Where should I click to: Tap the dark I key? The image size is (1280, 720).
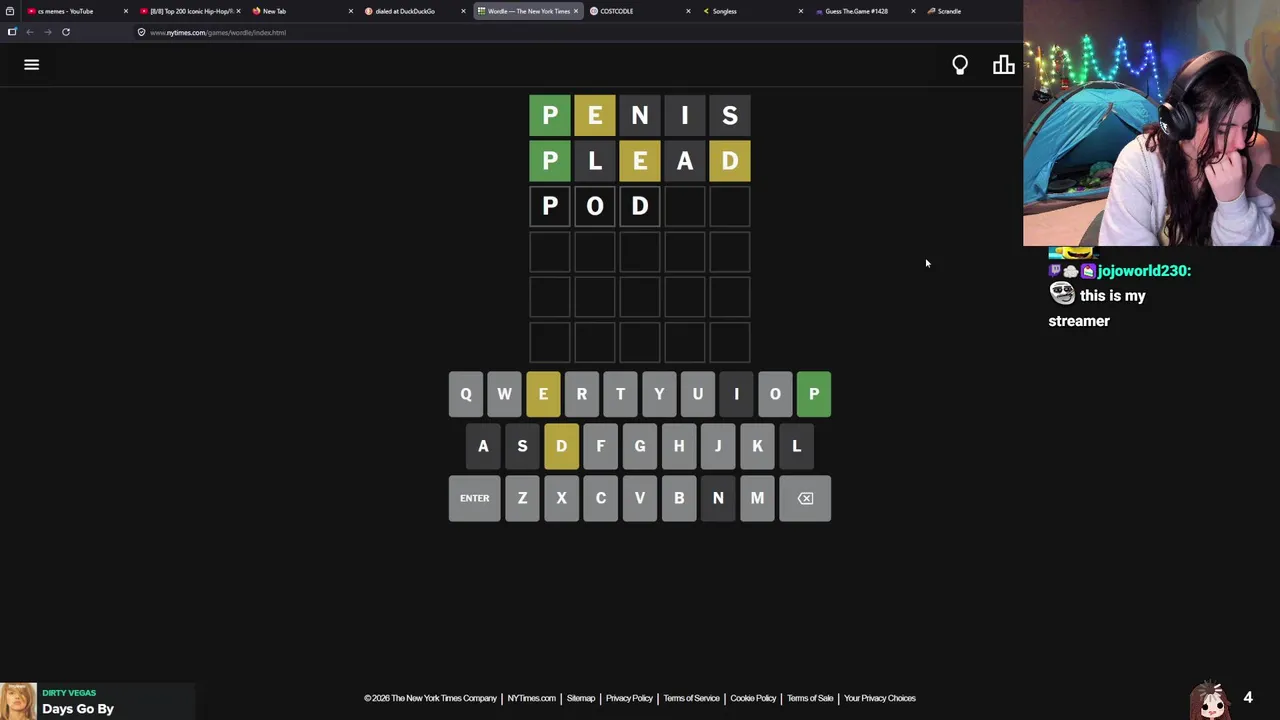pos(736,394)
